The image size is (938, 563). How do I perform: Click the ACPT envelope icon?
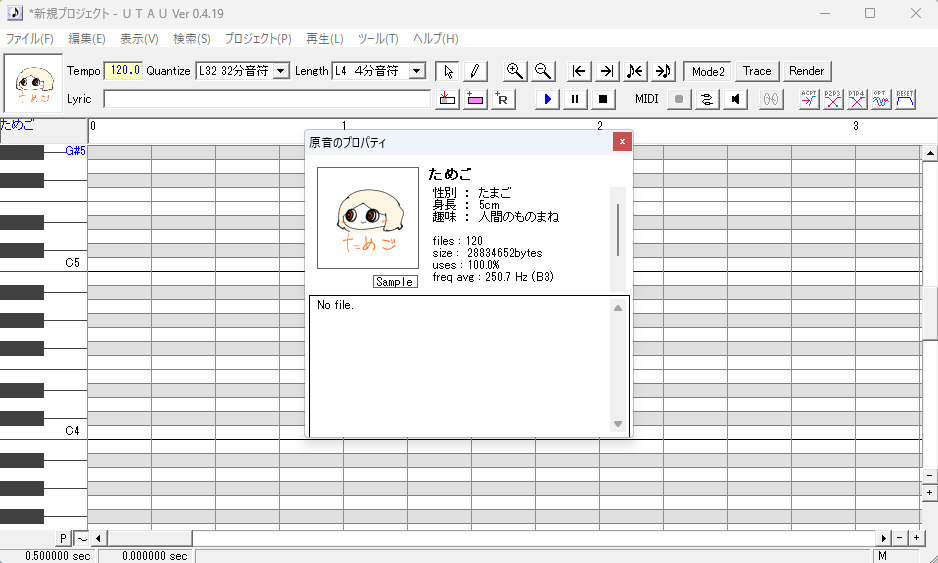click(809, 99)
